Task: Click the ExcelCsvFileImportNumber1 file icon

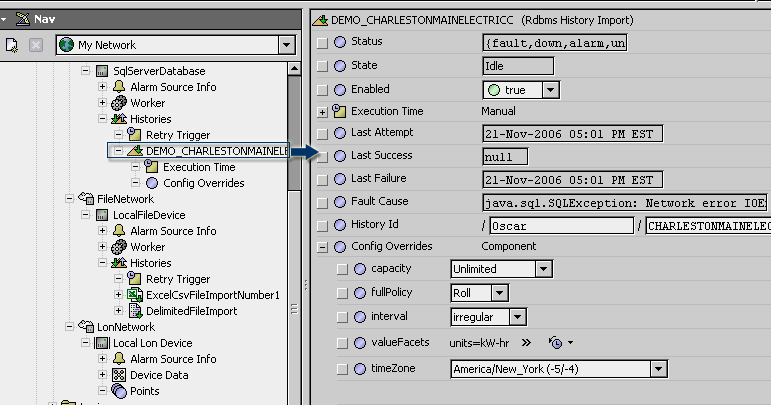Action: (136, 295)
